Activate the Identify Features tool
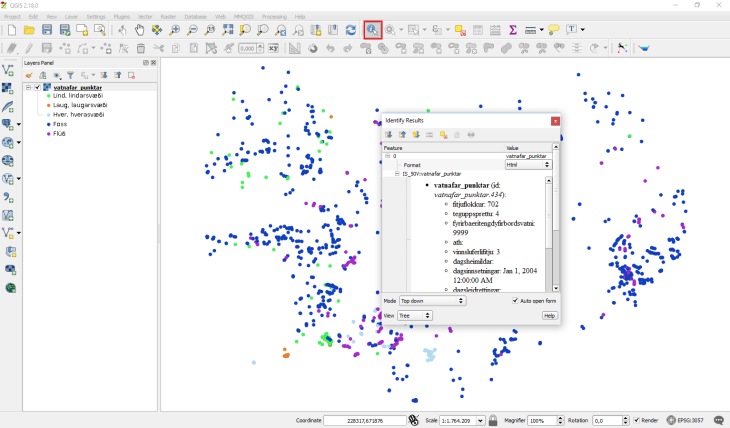730x428 pixels. click(373, 30)
